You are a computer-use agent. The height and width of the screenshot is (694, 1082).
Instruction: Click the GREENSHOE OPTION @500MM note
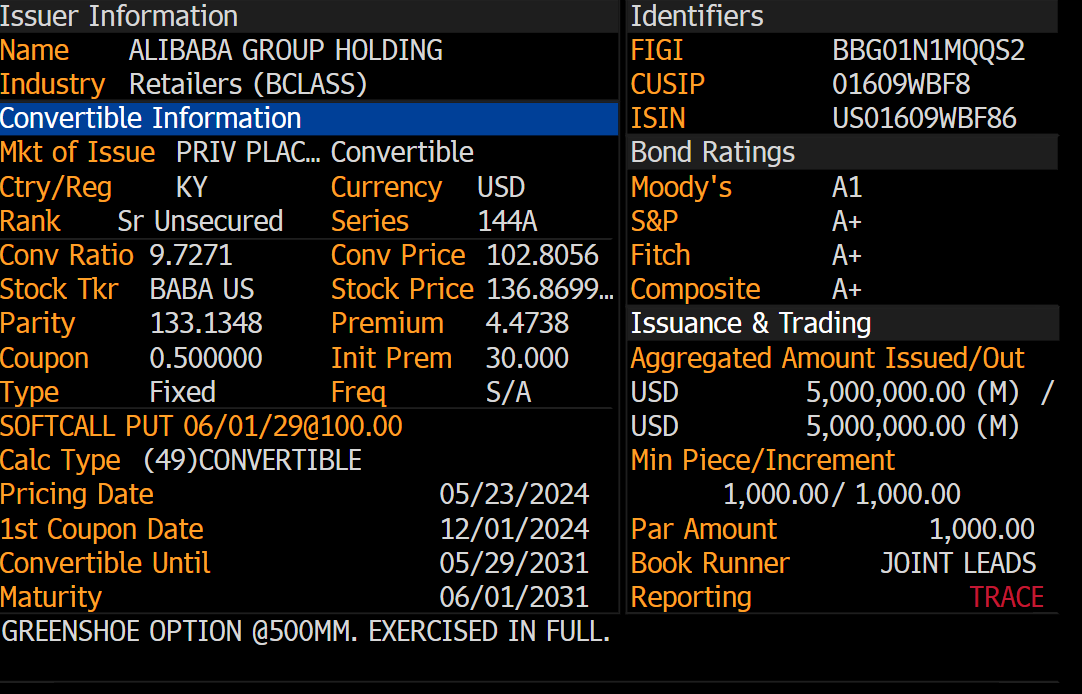(306, 631)
